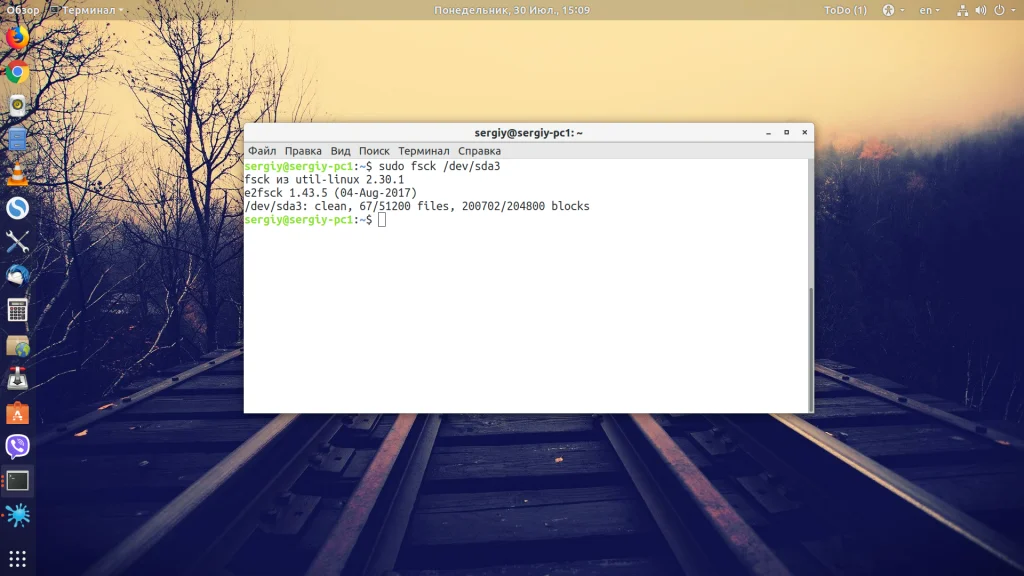Open the 'en' keyboard layout dropdown

pos(929,10)
